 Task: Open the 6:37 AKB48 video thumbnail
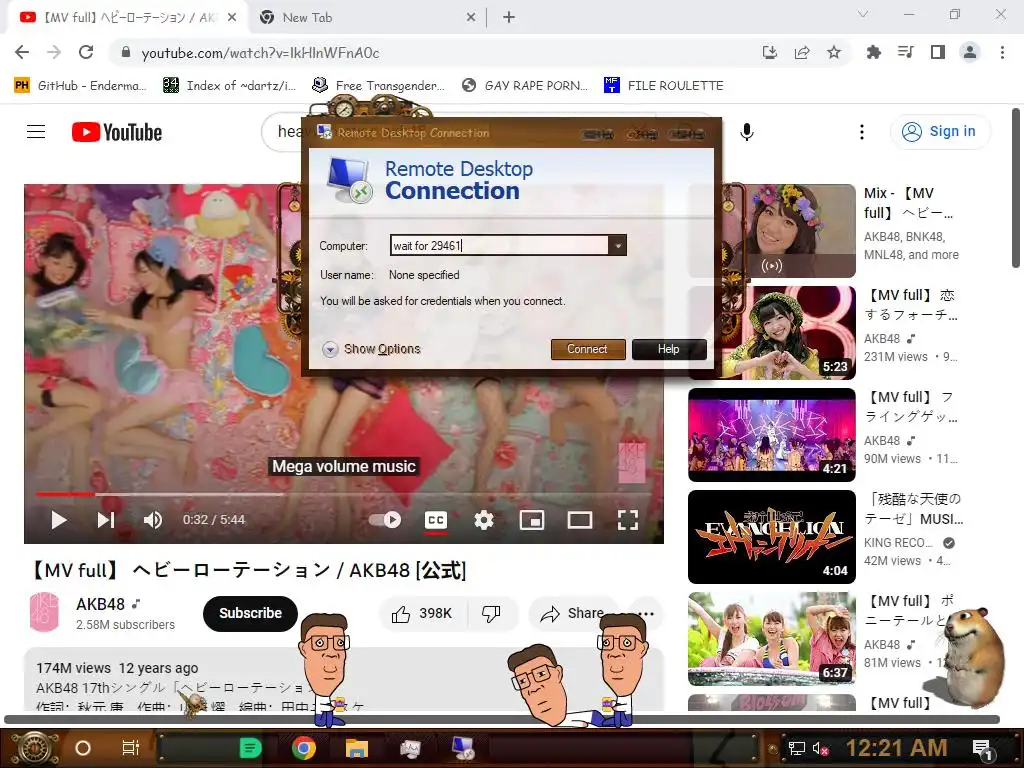[x=772, y=639]
